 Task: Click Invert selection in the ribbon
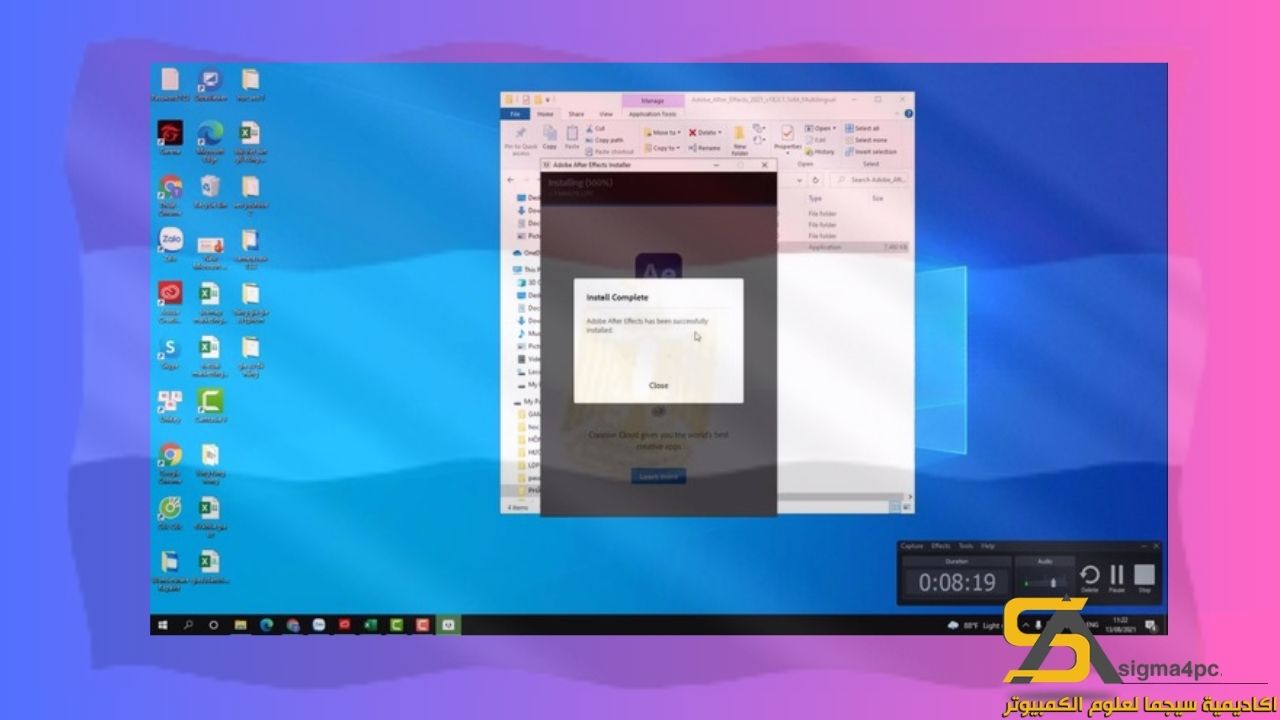871,152
